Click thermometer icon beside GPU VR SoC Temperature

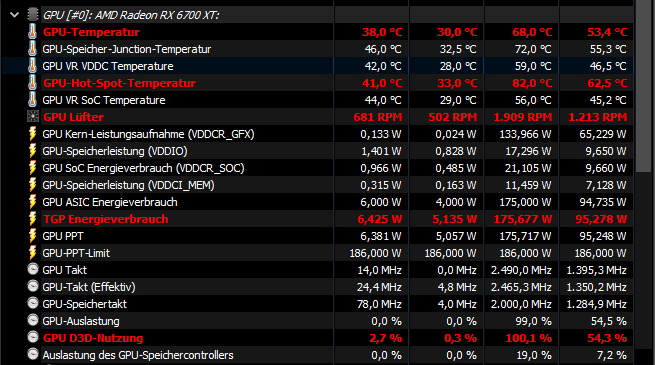(32, 100)
